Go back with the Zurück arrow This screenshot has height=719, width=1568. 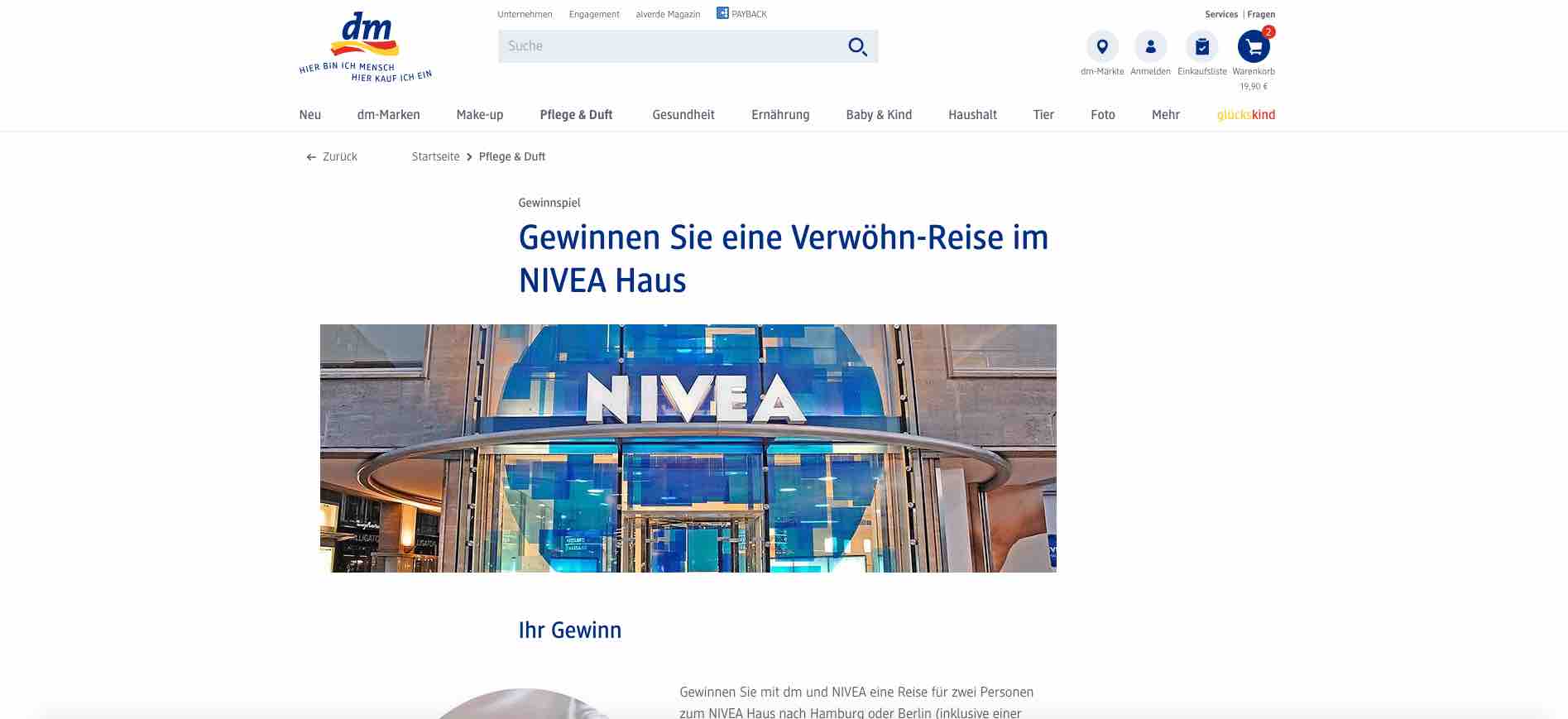332,156
